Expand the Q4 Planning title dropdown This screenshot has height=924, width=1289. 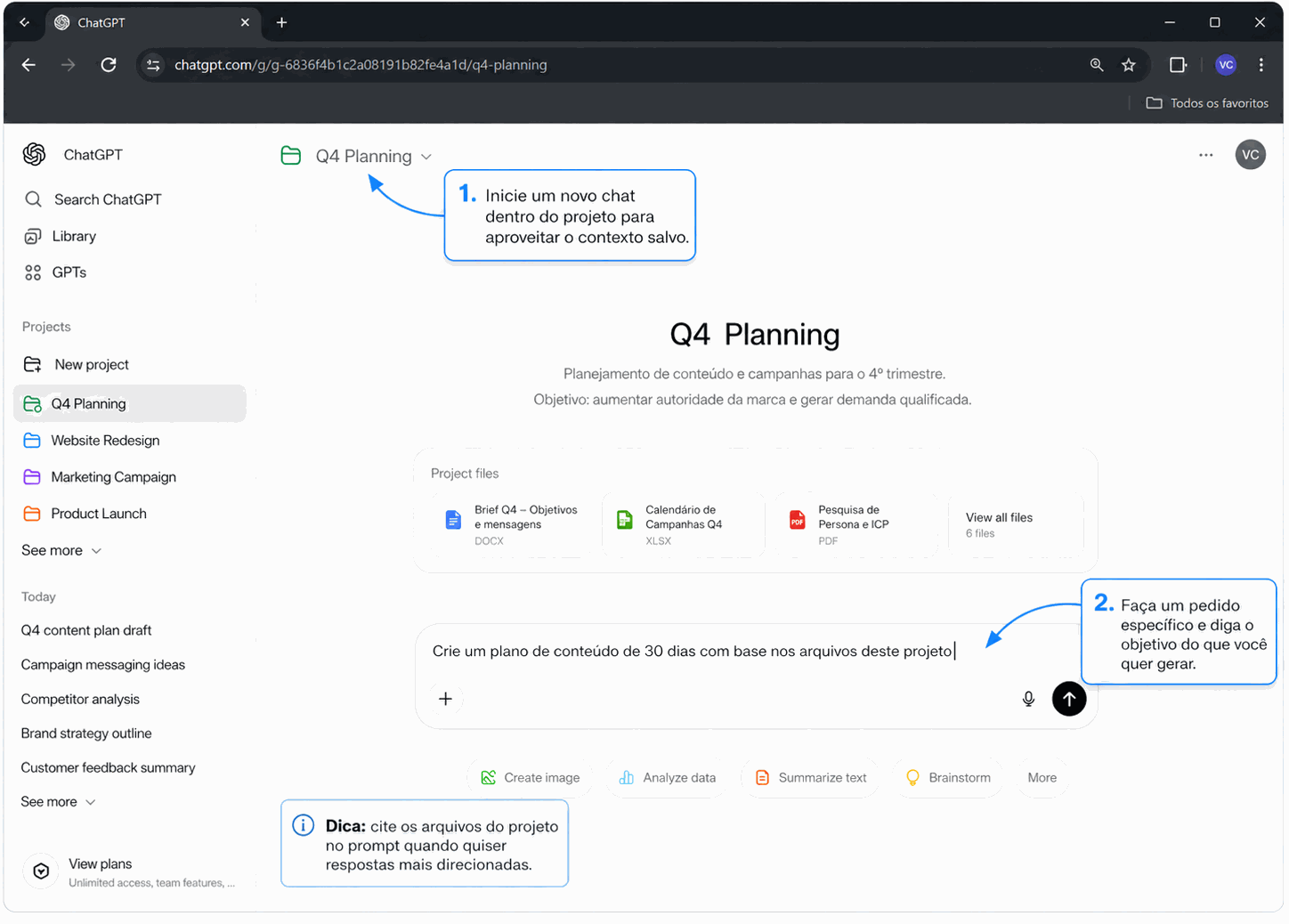coord(426,157)
